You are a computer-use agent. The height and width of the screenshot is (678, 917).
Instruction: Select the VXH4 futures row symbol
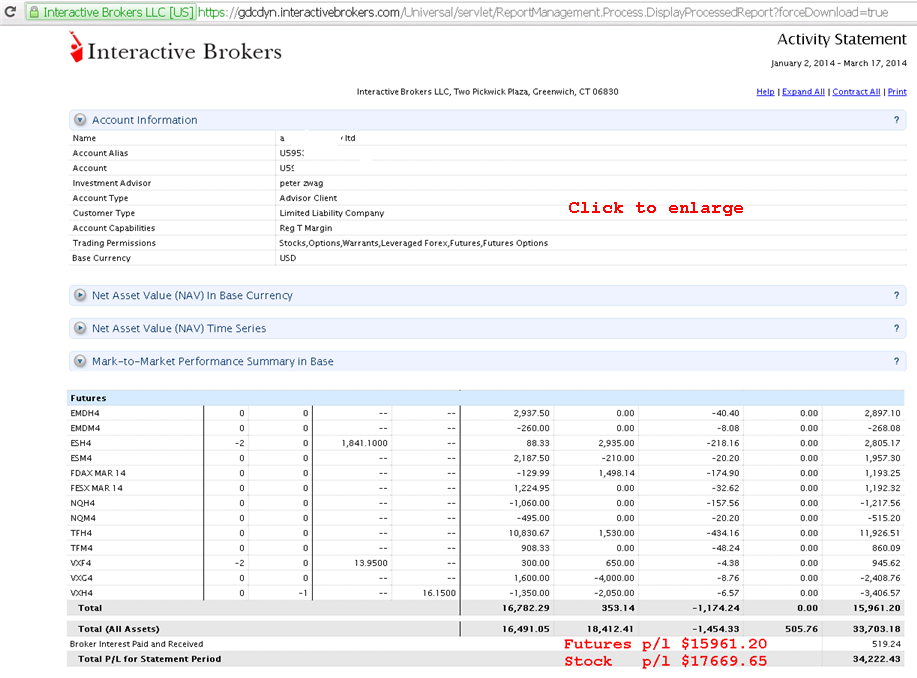(81, 593)
